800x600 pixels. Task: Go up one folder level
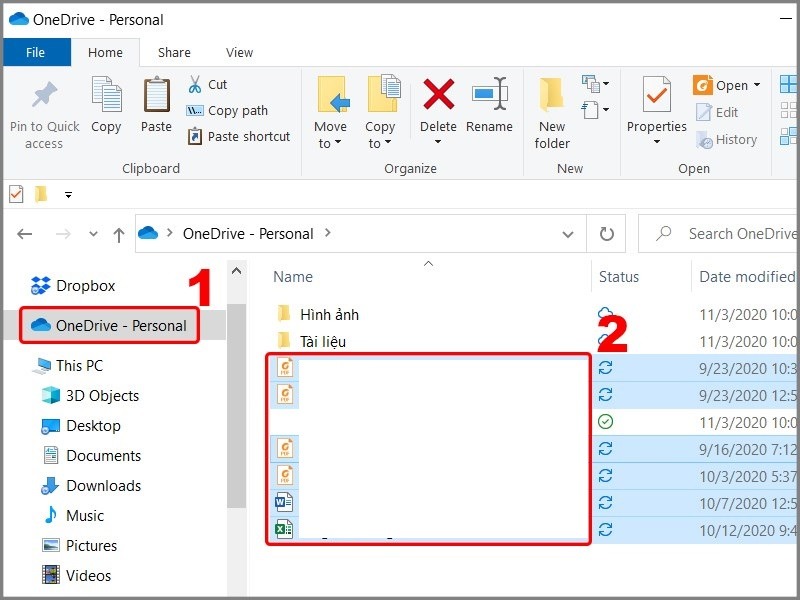click(x=119, y=235)
